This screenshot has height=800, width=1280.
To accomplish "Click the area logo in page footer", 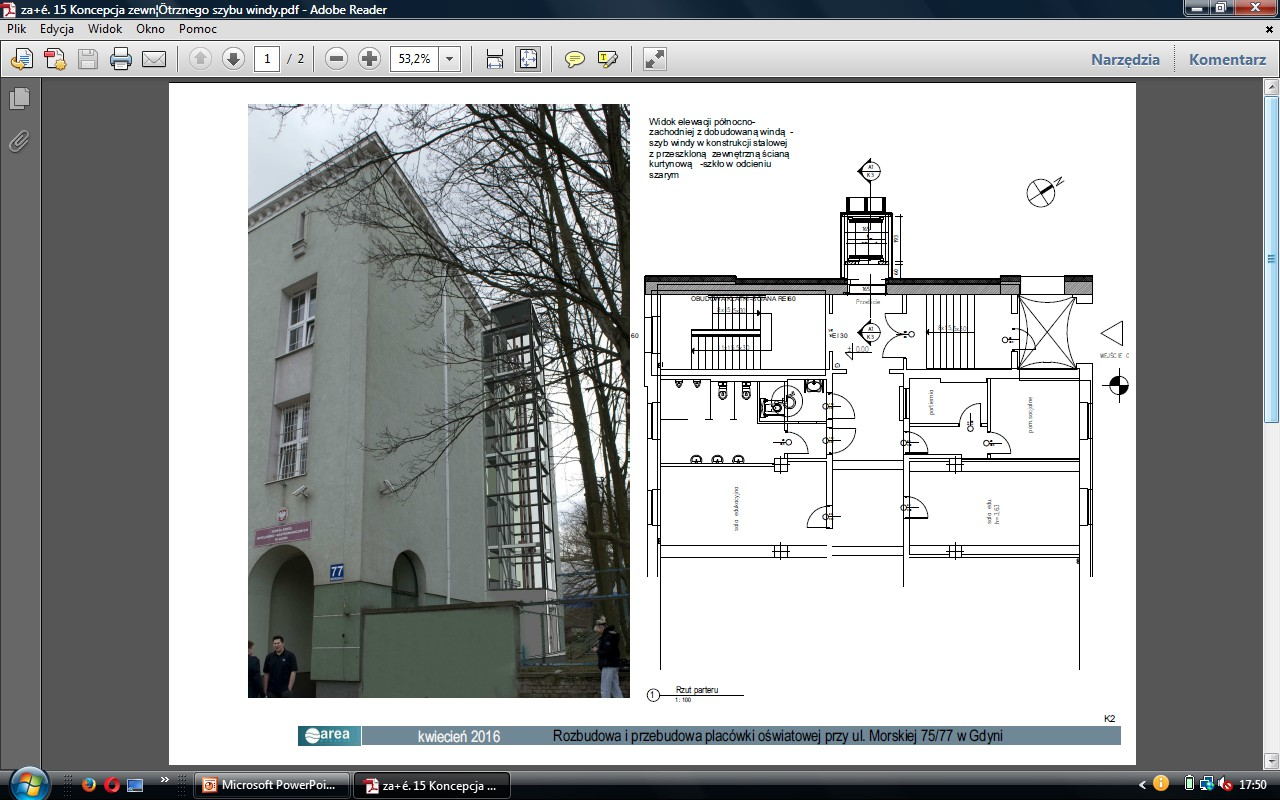I will (329, 735).
